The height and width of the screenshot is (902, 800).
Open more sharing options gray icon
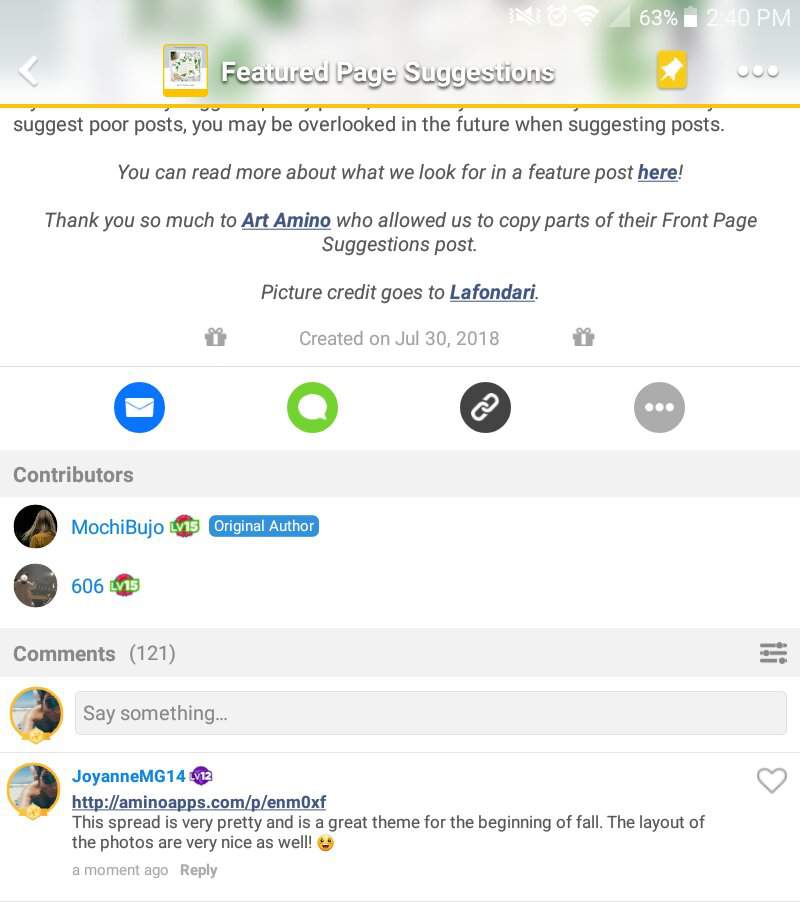tap(659, 407)
